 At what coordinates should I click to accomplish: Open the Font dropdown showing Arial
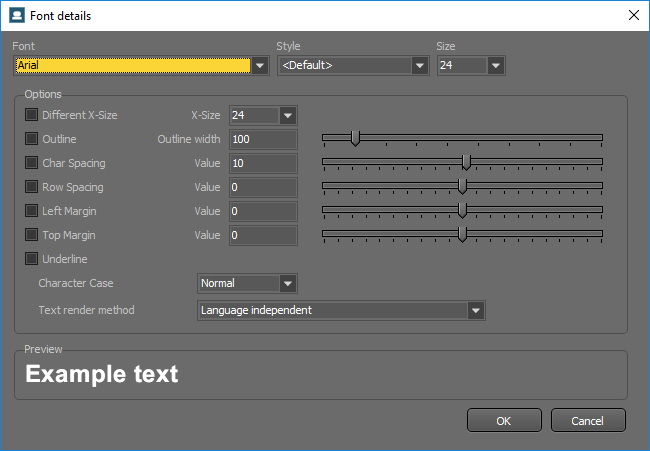260,65
